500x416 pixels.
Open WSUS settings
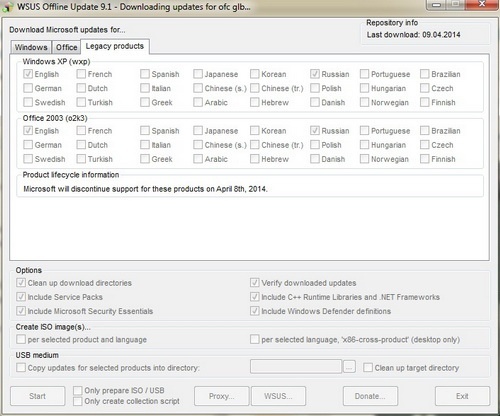278,396
